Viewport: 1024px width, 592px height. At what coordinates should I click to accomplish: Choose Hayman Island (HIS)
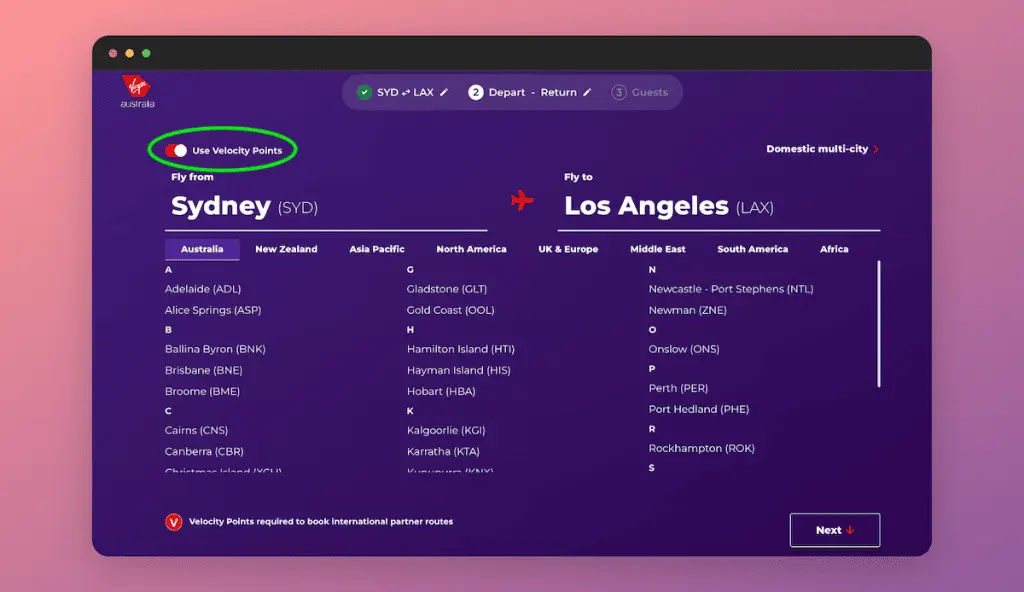coord(458,370)
